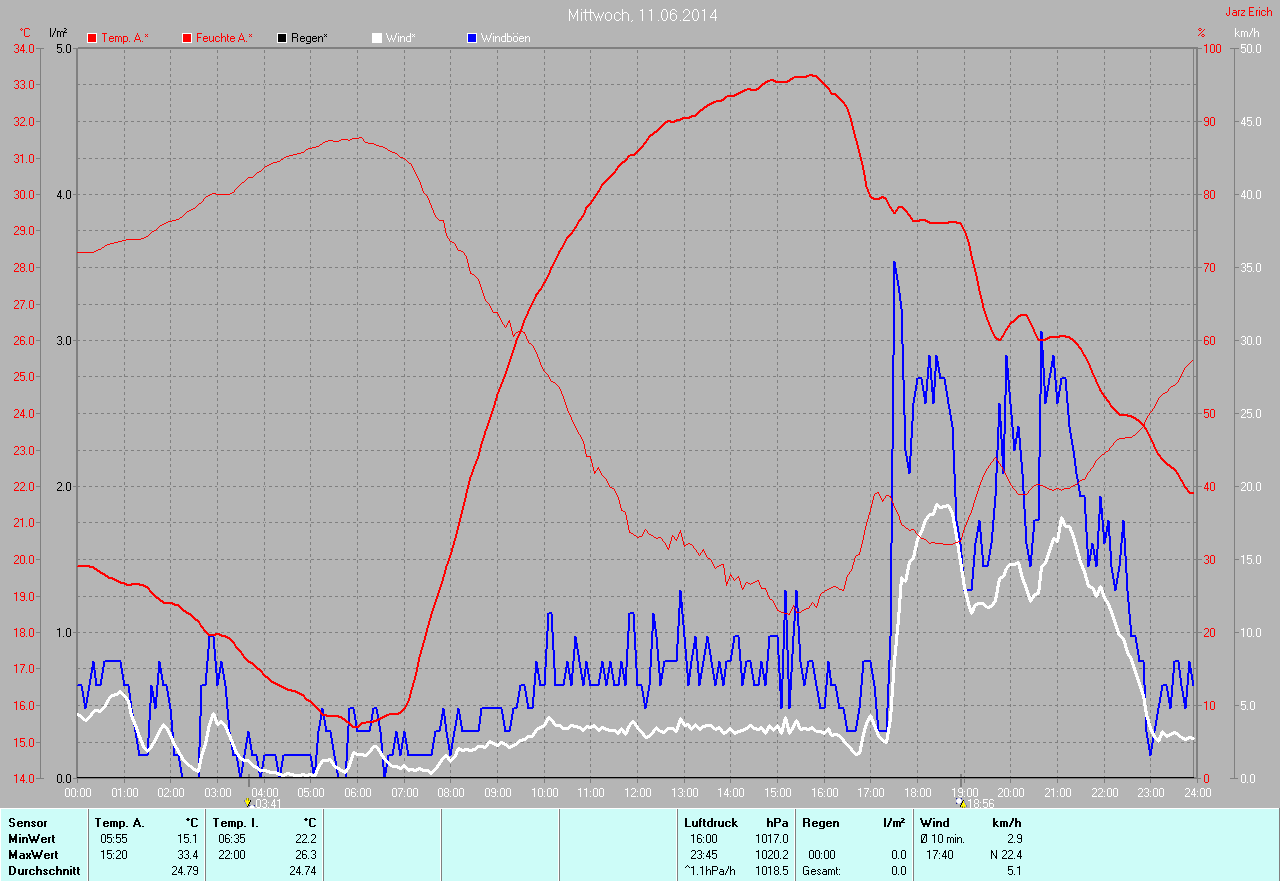Click the red Temp. A. legend swatch

tap(92, 38)
